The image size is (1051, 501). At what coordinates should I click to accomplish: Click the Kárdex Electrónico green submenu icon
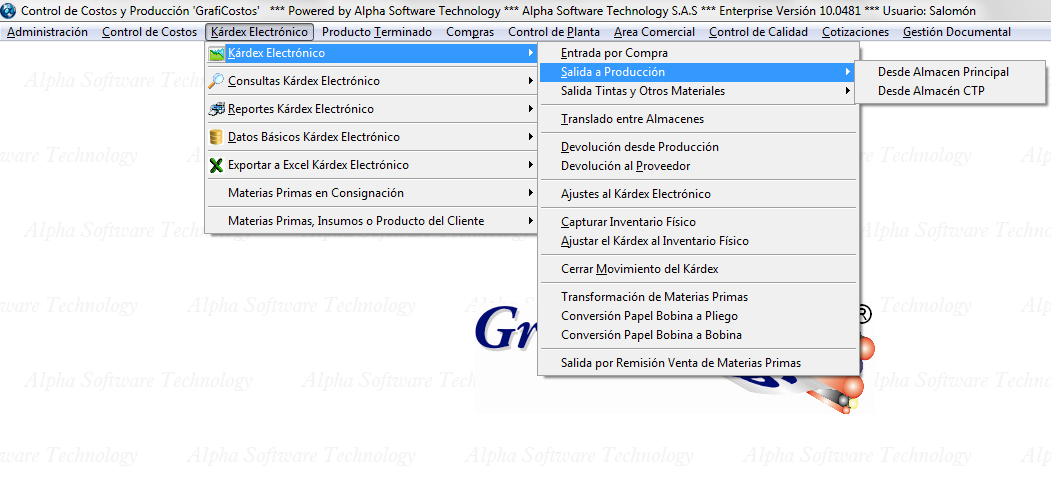216,53
